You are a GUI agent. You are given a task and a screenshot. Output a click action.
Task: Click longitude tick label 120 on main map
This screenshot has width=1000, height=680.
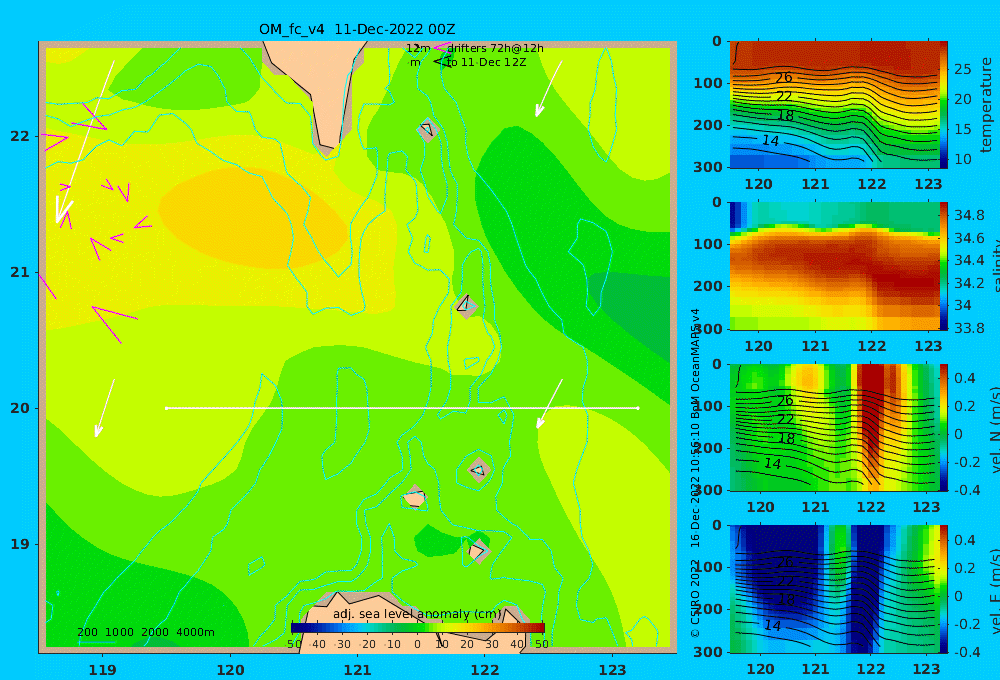coord(230,670)
